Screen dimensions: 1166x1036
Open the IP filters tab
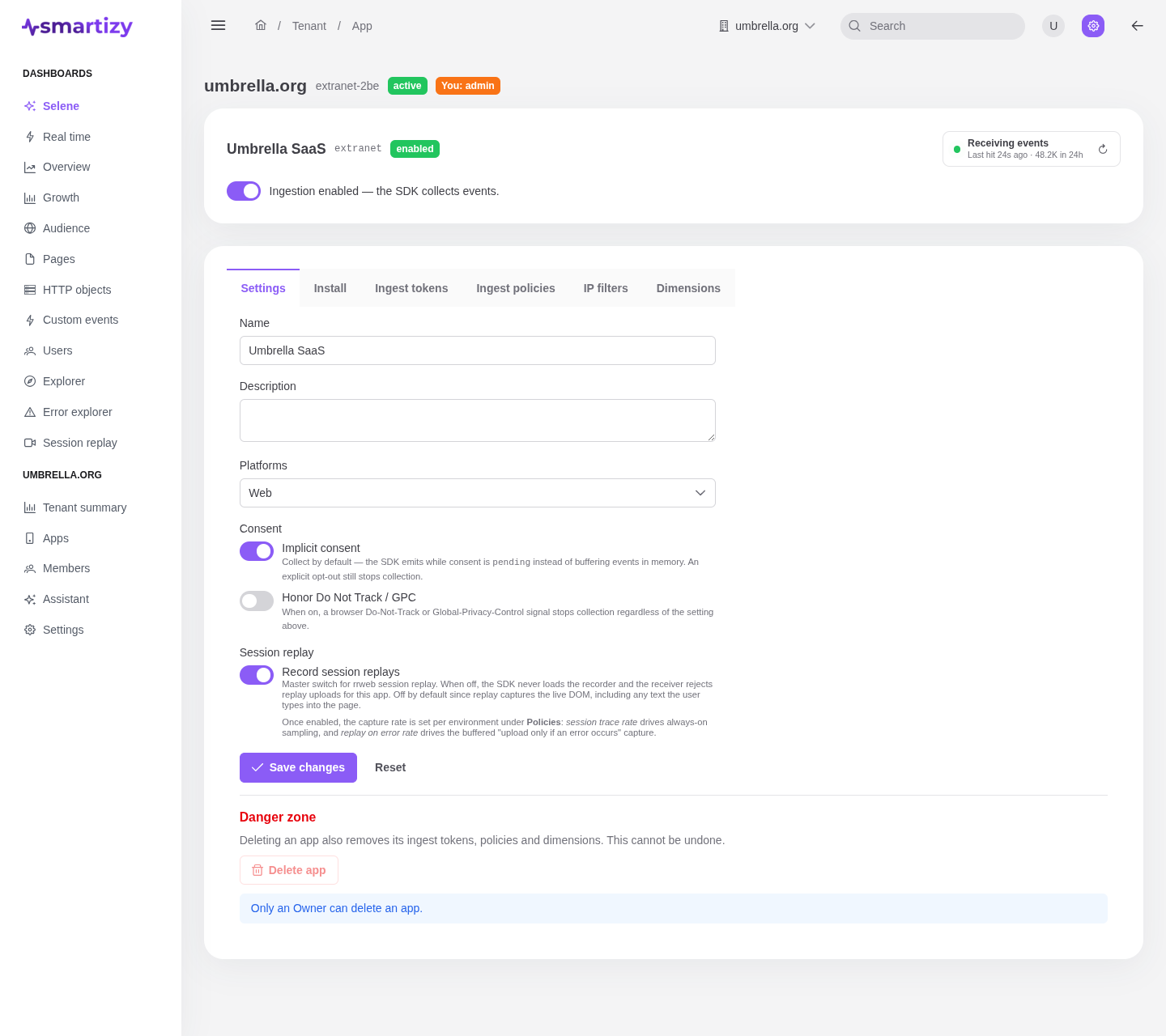(x=606, y=288)
